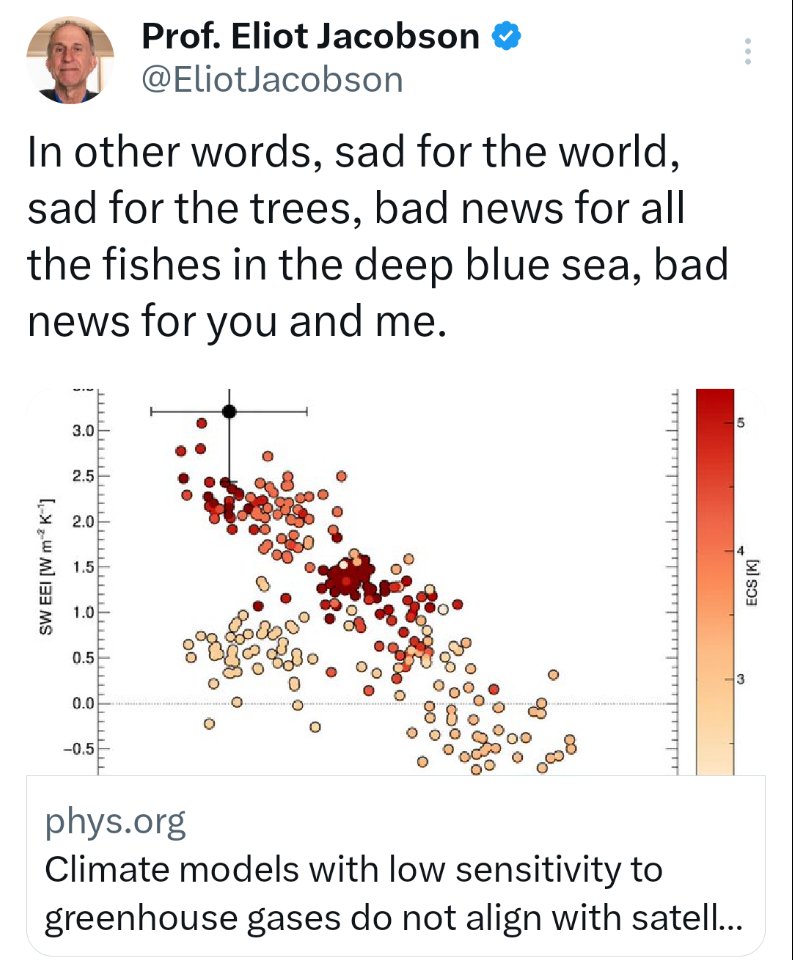Open the three-dot more options menu
This screenshot has height=960, width=793.
[x=748, y=52]
